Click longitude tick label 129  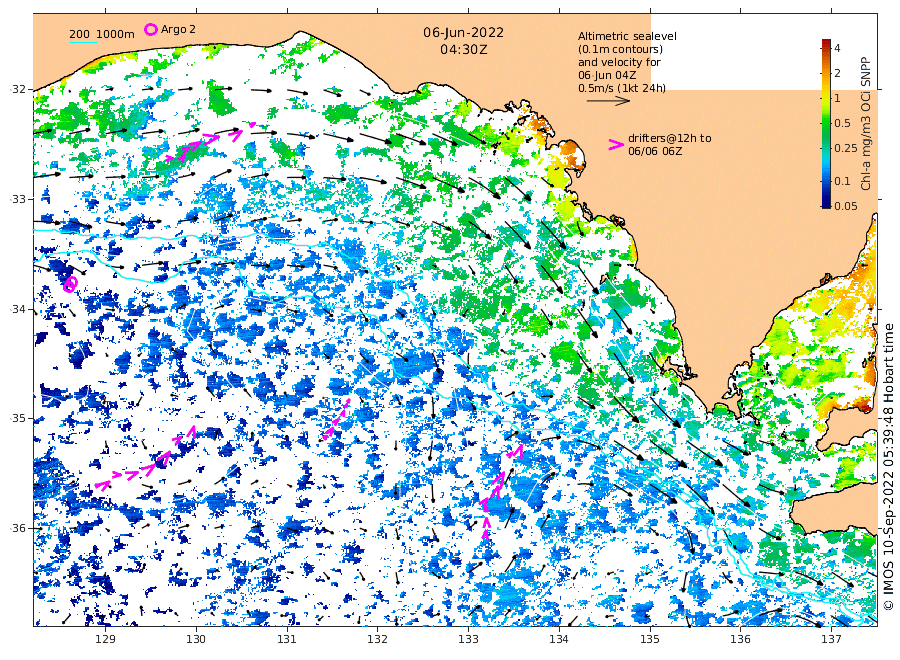point(106,639)
